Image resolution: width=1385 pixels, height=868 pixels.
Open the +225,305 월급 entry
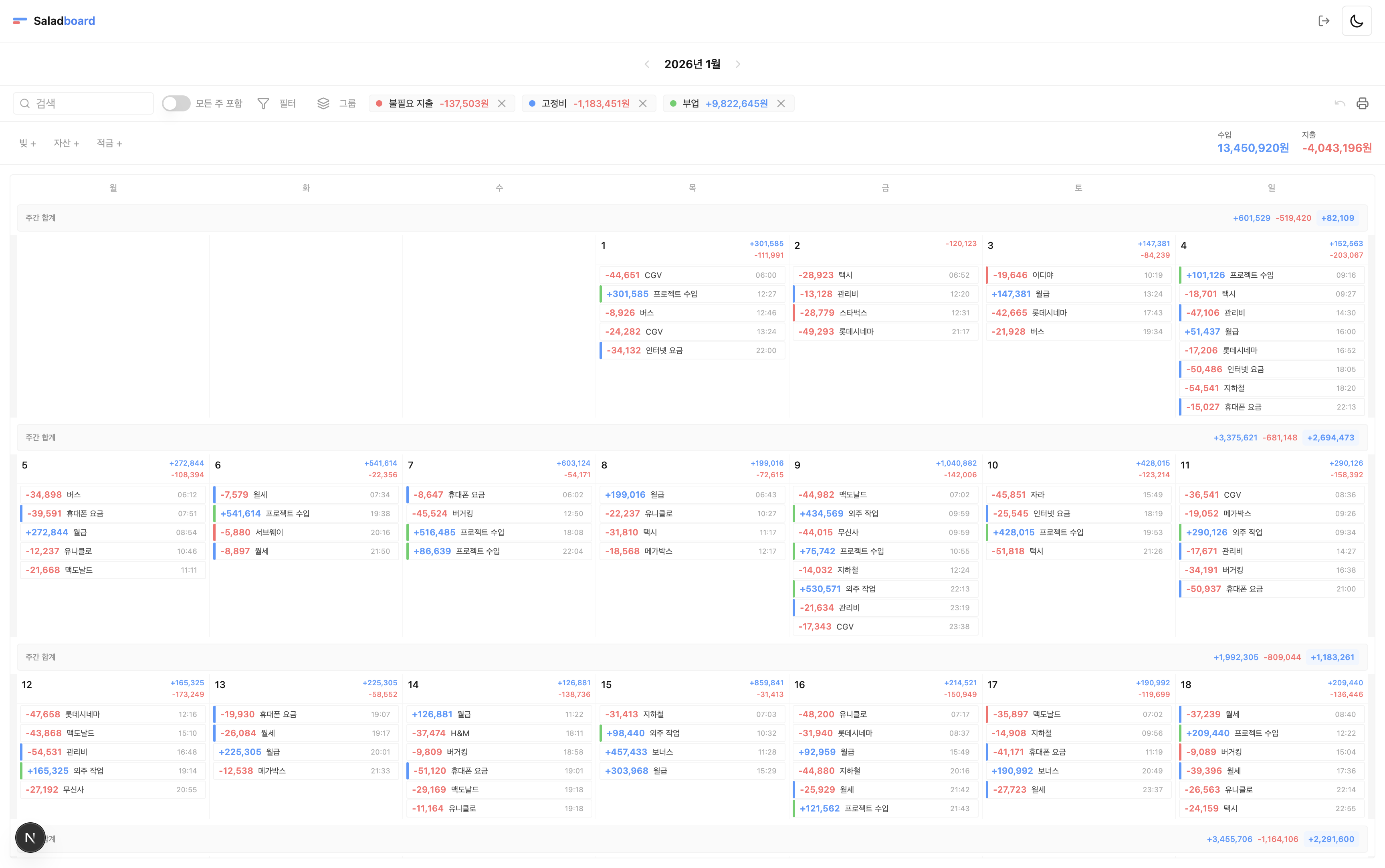pos(306,752)
